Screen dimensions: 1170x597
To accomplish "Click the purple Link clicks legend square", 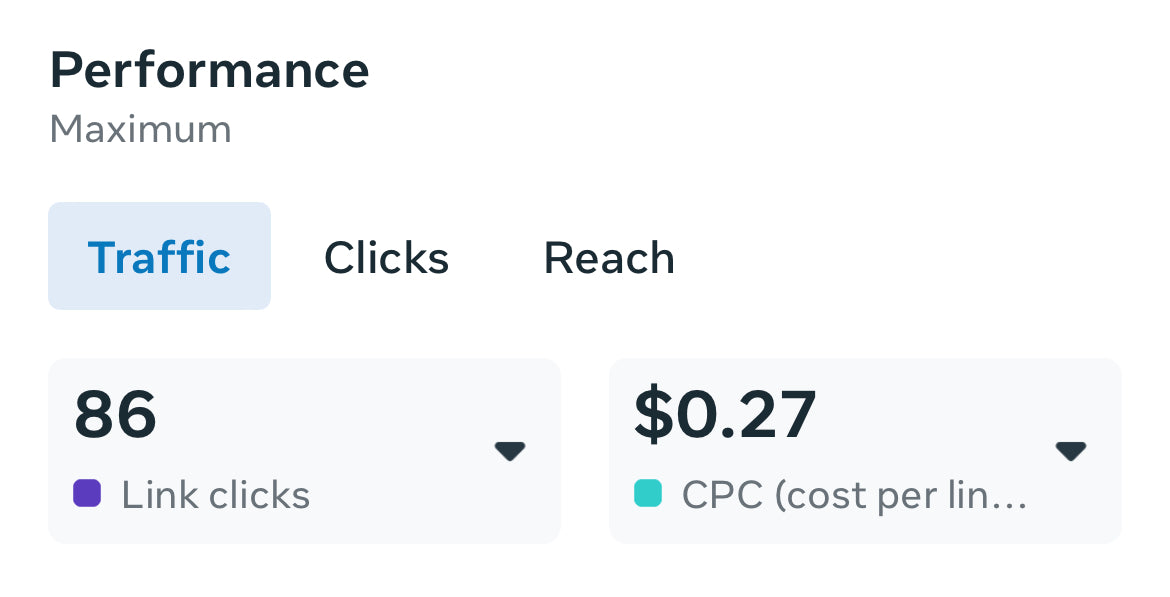I will [86, 493].
